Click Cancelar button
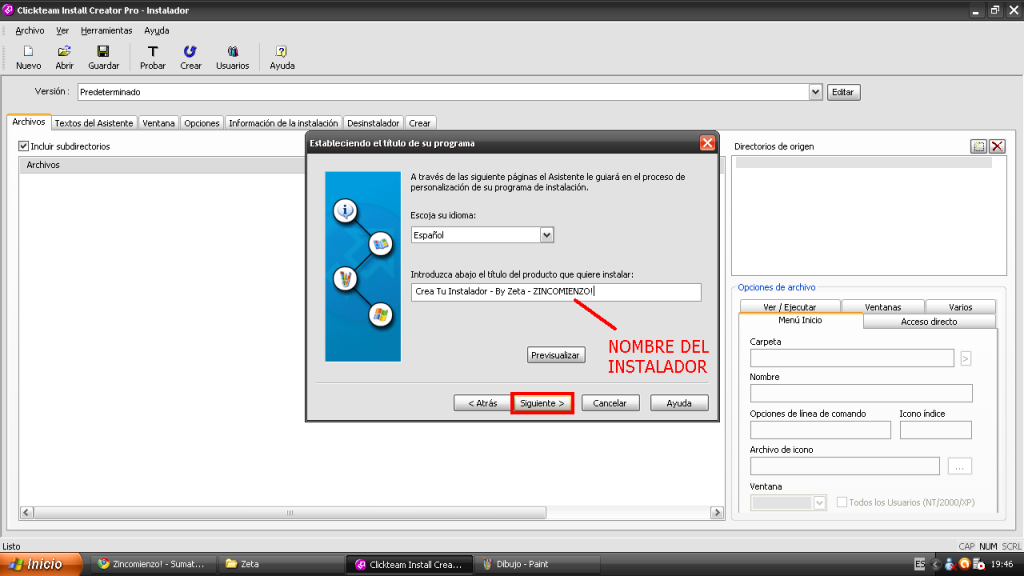 pos(609,403)
